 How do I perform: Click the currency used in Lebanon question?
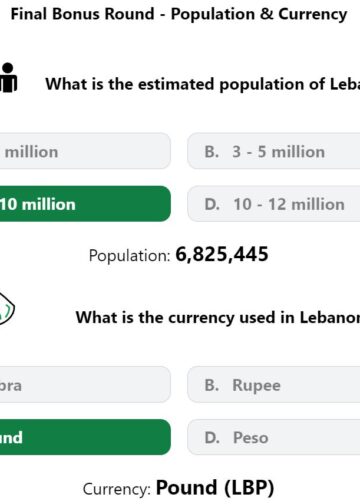click(x=218, y=317)
